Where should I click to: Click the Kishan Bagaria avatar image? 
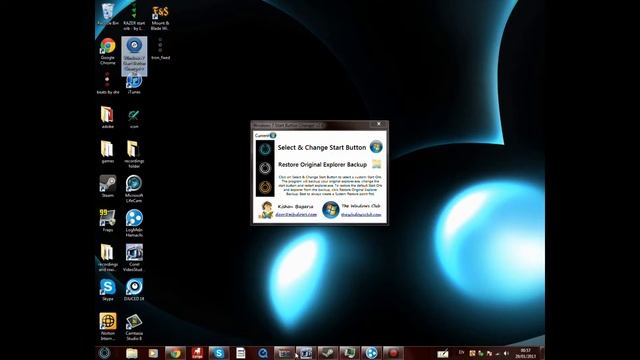click(x=266, y=210)
